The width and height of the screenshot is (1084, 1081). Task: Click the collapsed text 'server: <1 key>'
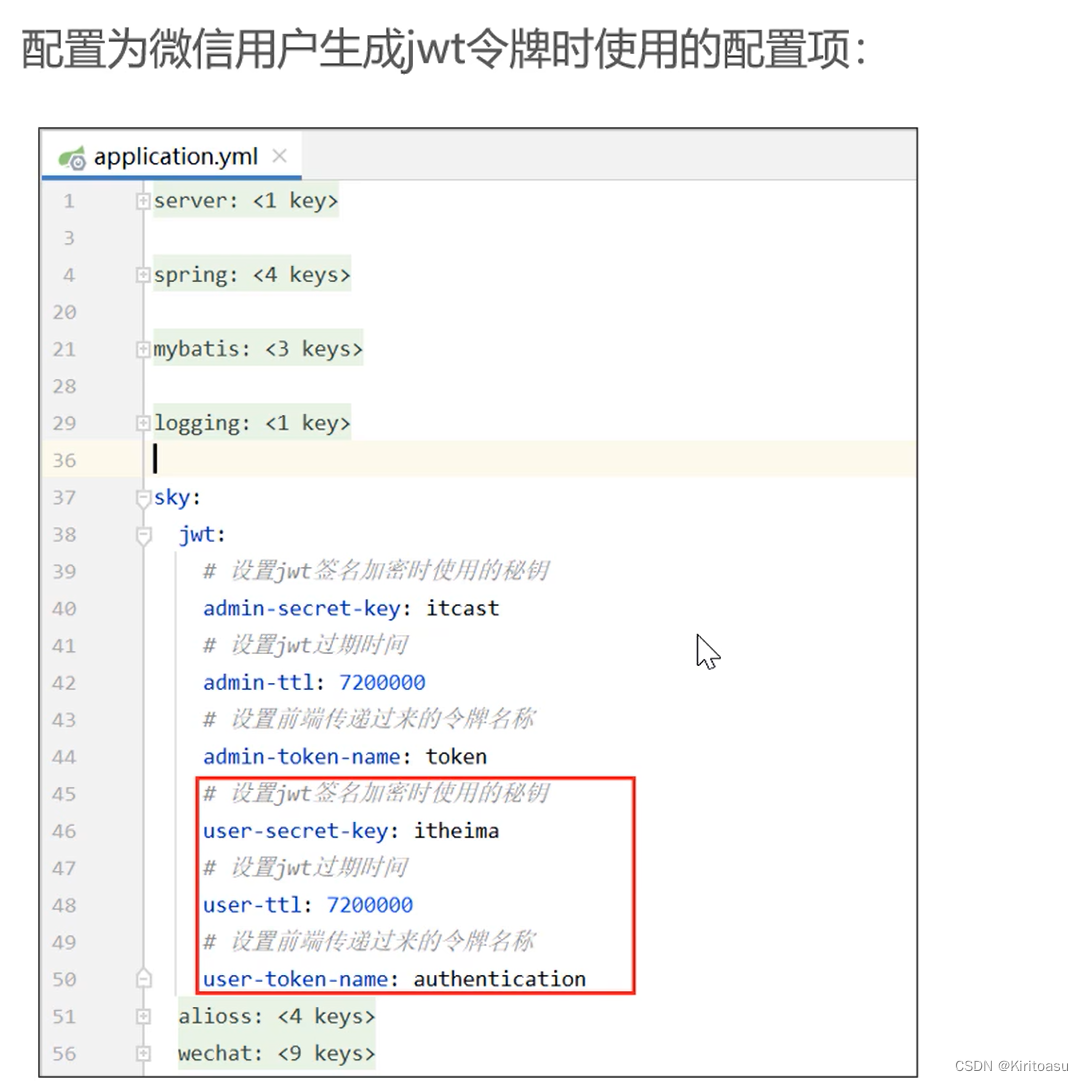[245, 201]
